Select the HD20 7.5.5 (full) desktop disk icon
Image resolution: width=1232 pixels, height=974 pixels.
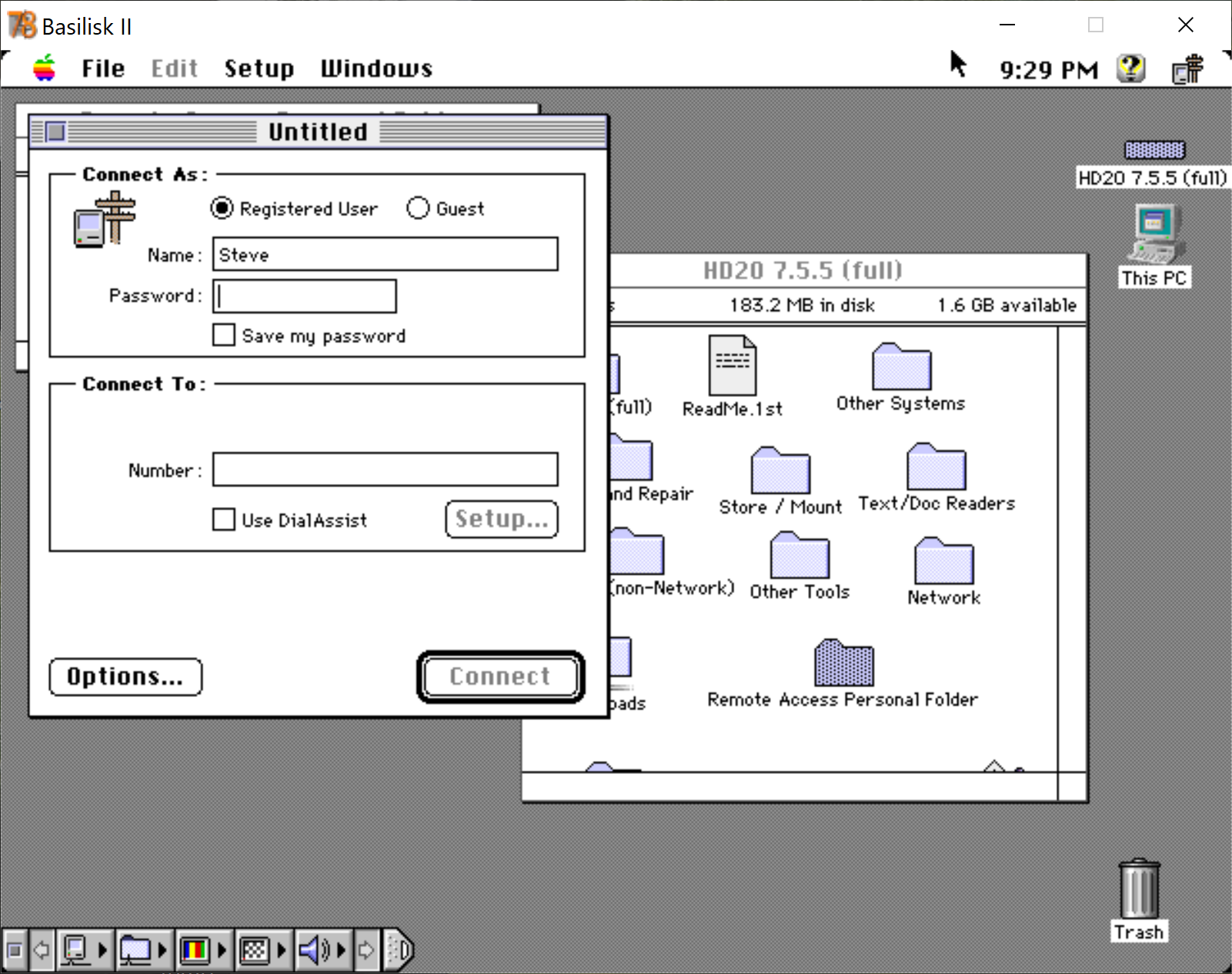1154,149
